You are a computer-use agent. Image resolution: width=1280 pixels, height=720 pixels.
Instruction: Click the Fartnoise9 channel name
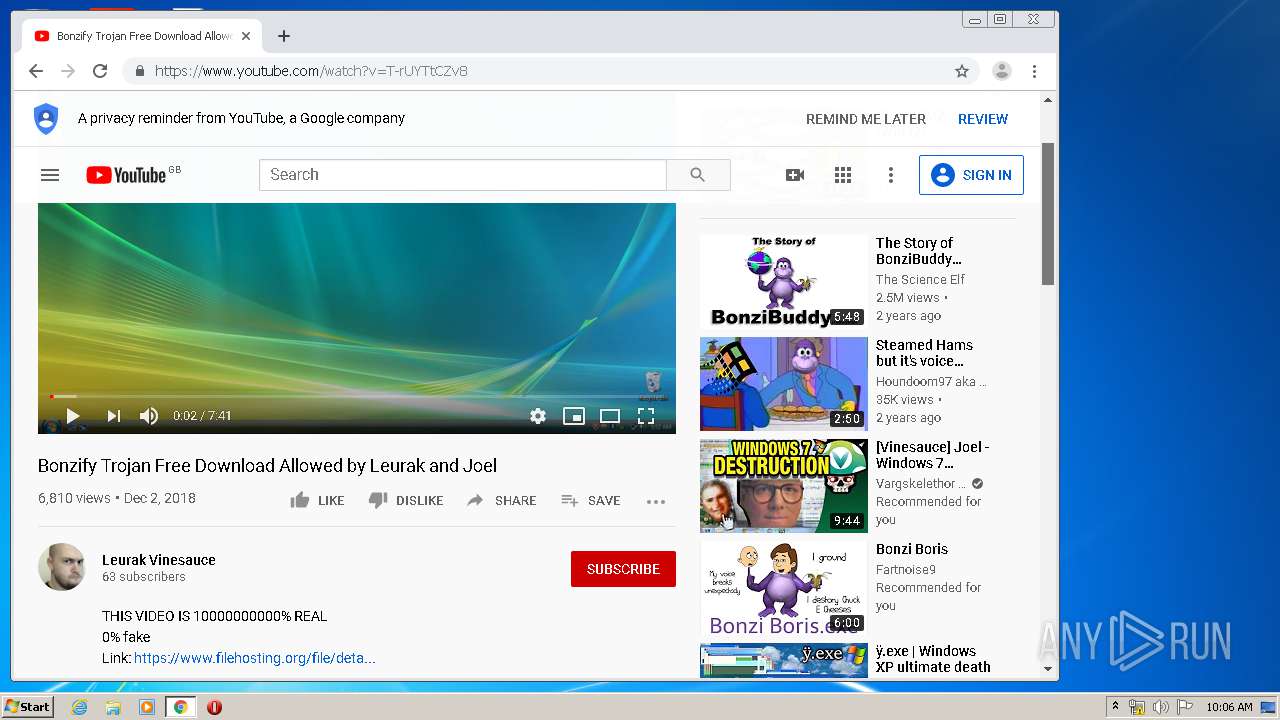coord(906,570)
